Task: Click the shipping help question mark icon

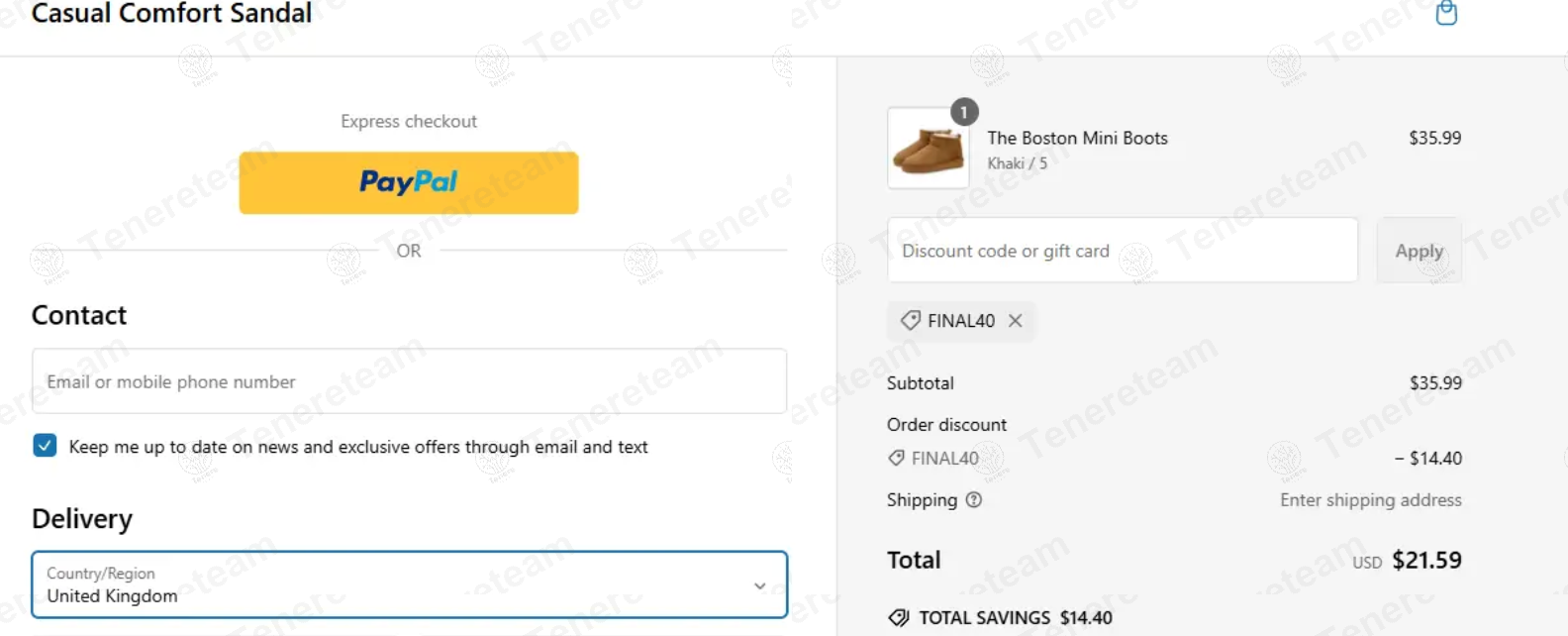Action: pos(974,500)
